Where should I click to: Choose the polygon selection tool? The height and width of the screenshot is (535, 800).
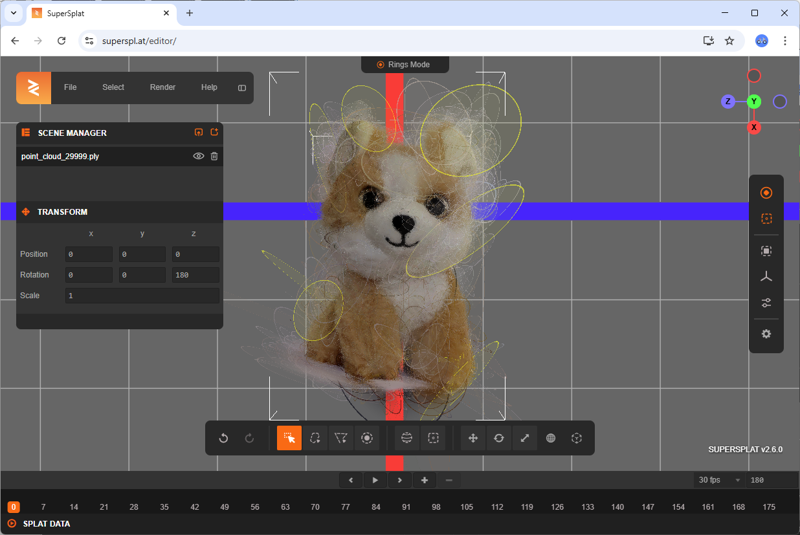[341, 438]
